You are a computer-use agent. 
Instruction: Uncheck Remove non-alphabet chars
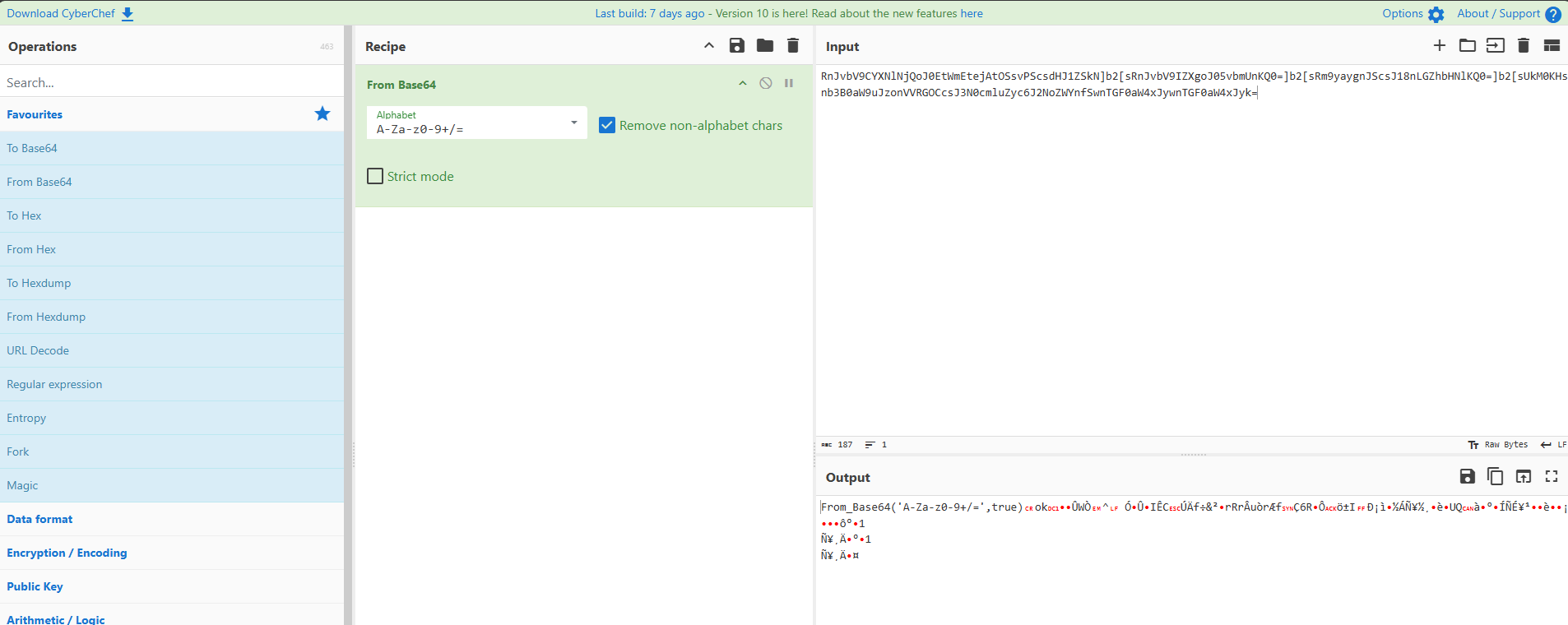click(x=607, y=125)
